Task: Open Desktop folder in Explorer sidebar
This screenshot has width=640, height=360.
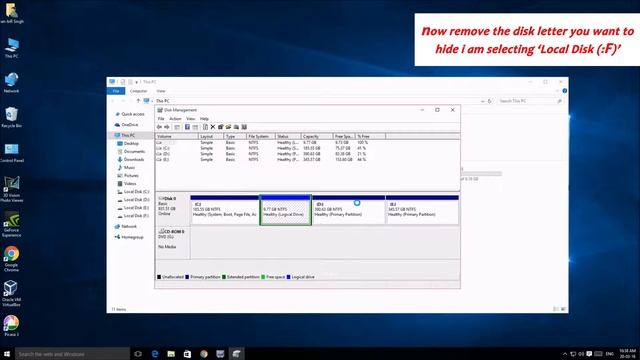Action: coord(131,144)
